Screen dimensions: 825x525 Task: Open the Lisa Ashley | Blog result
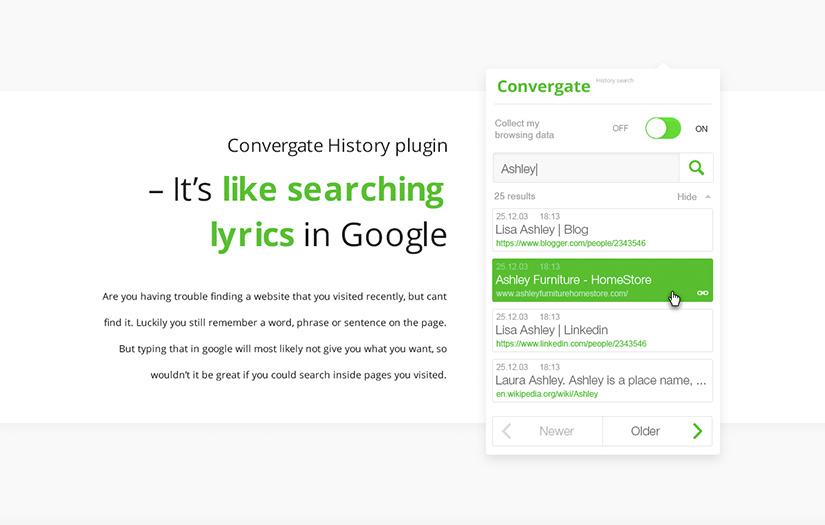coord(602,230)
